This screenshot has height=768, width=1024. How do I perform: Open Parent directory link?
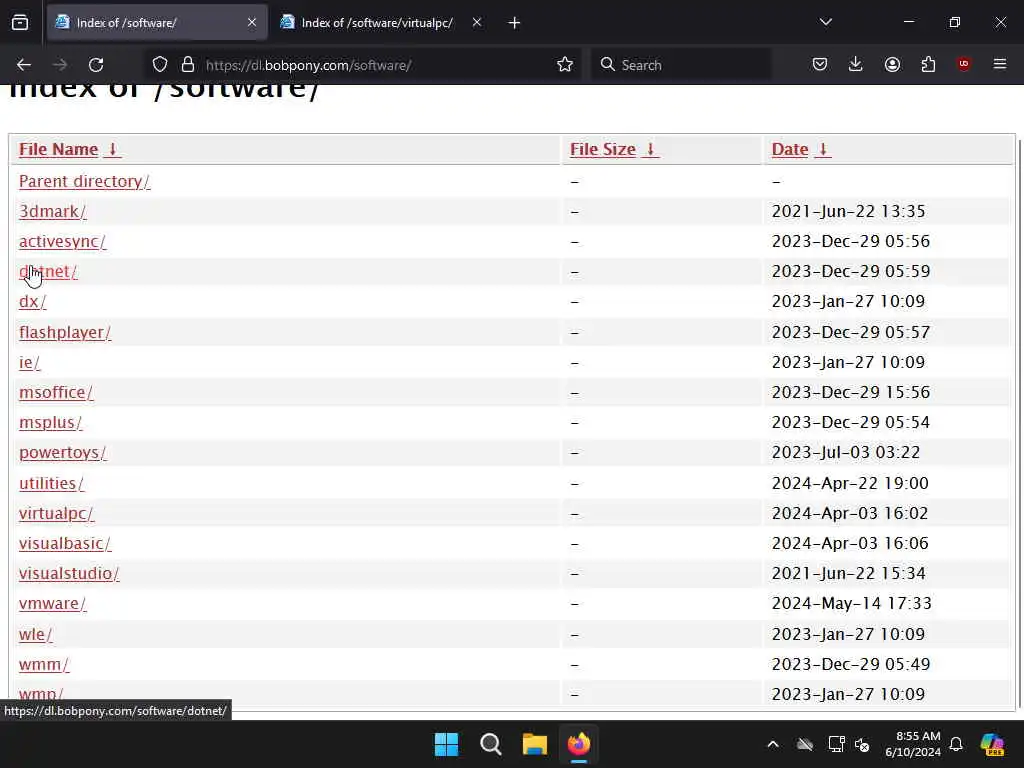pyautogui.click(x=84, y=182)
